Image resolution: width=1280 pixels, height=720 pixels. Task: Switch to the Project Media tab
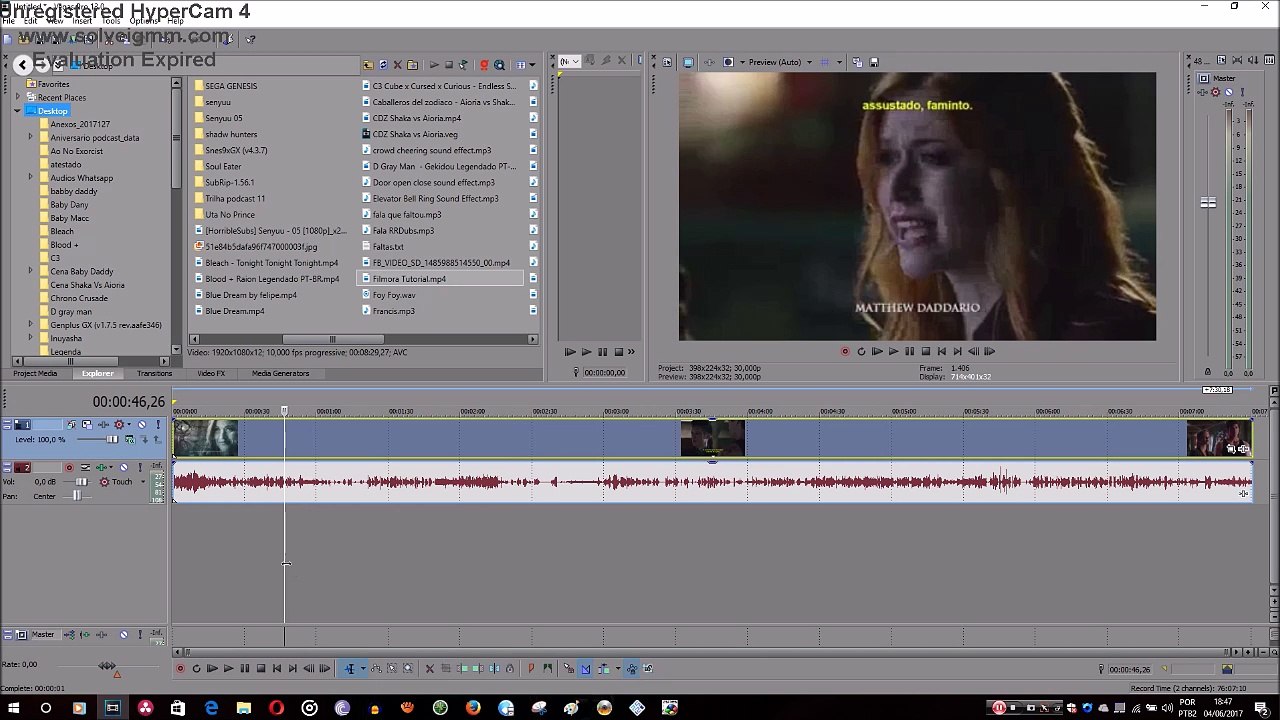click(x=35, y=373)
